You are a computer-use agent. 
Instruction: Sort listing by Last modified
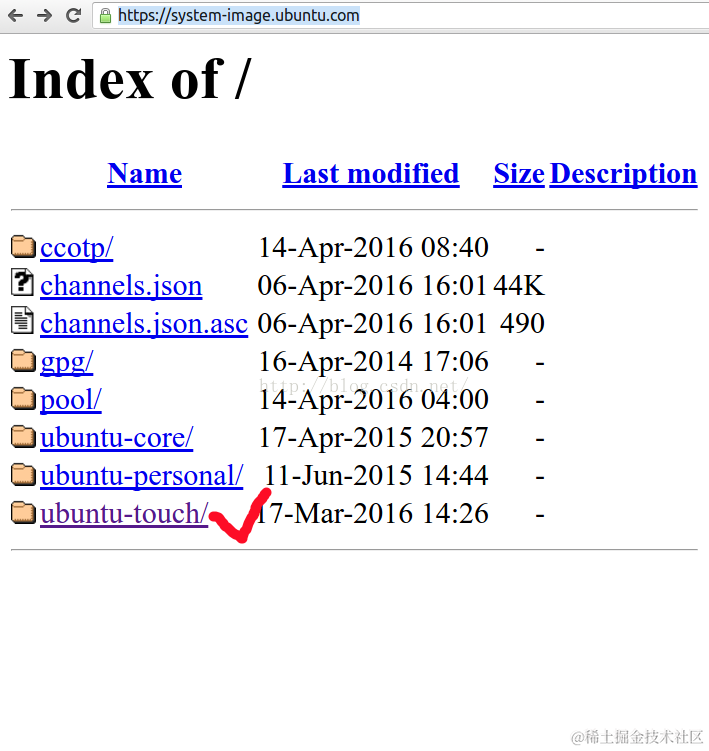click(371, 173)
